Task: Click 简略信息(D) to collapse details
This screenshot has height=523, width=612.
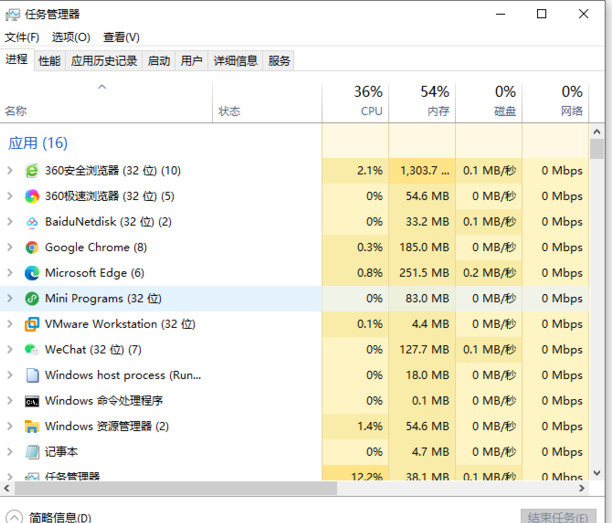Action: click(49, 518)
